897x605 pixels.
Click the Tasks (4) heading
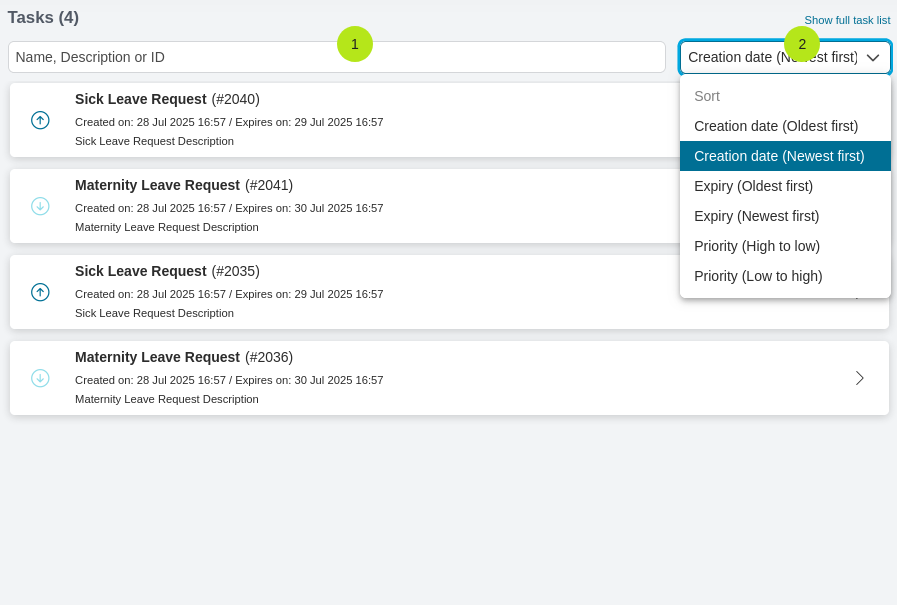click(41, 17)
